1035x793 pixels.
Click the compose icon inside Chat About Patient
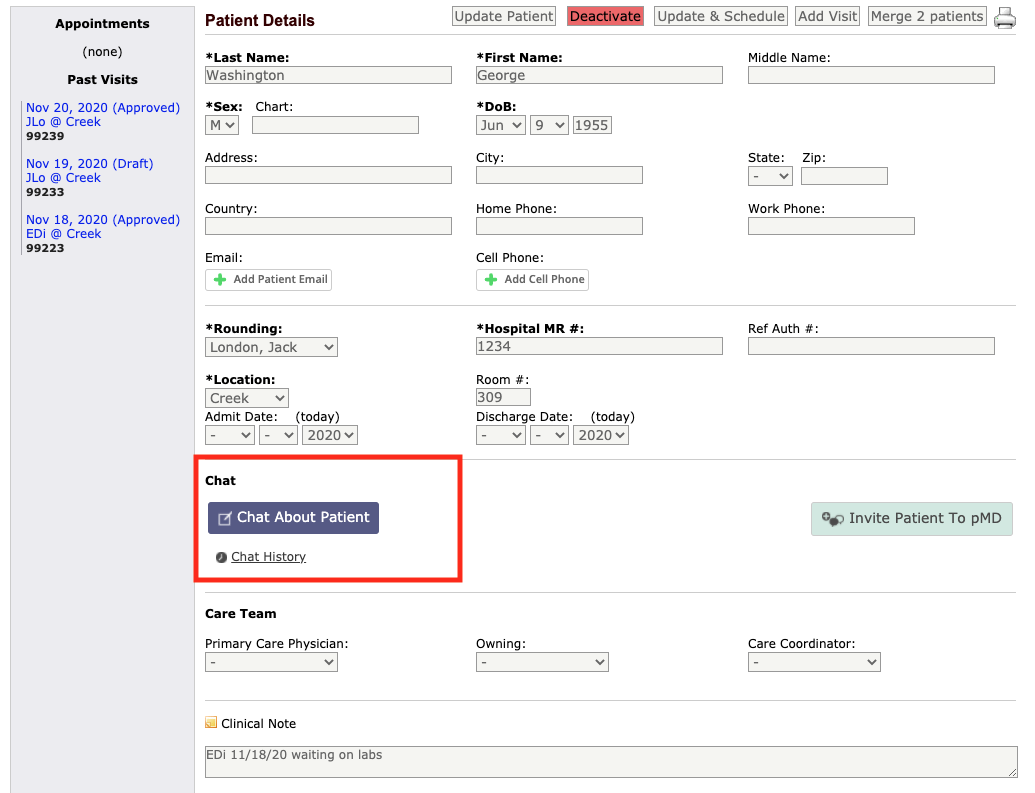224,517
